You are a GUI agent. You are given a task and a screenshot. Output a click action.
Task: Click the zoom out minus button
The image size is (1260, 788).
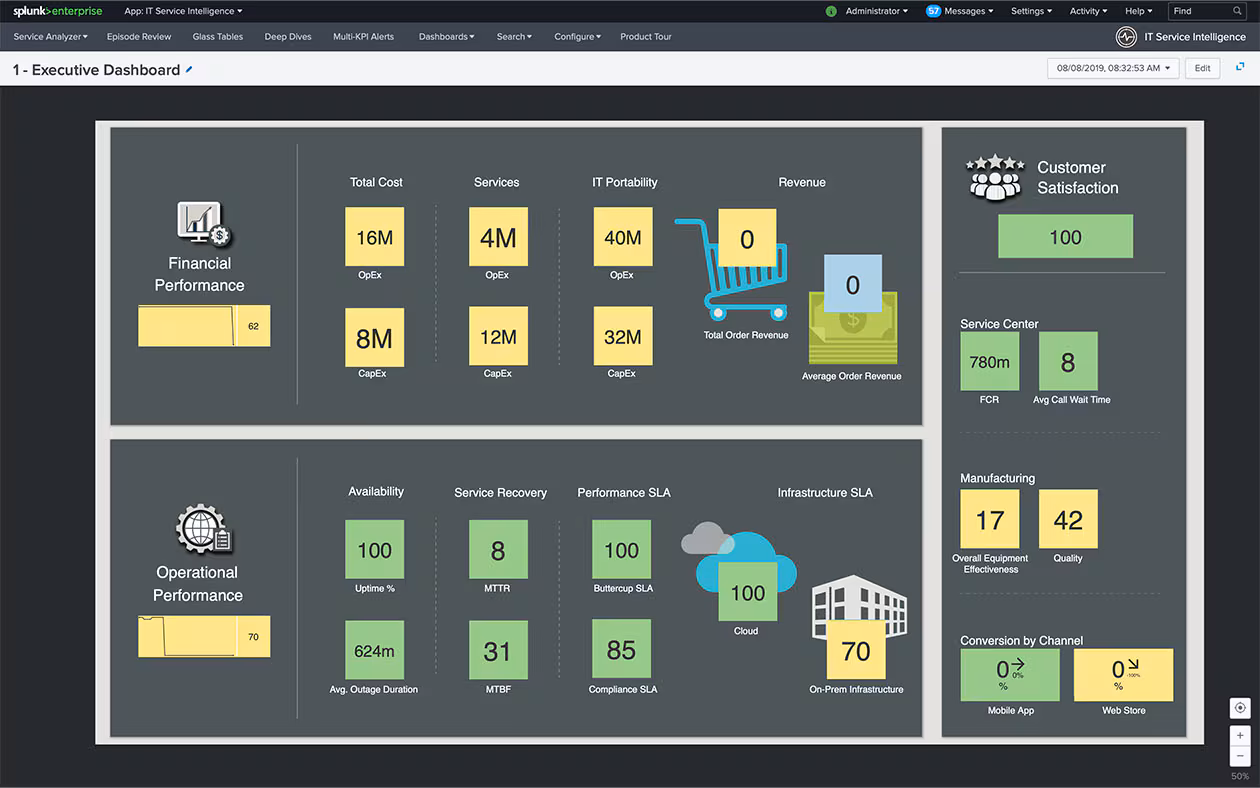click(1240, 756)
